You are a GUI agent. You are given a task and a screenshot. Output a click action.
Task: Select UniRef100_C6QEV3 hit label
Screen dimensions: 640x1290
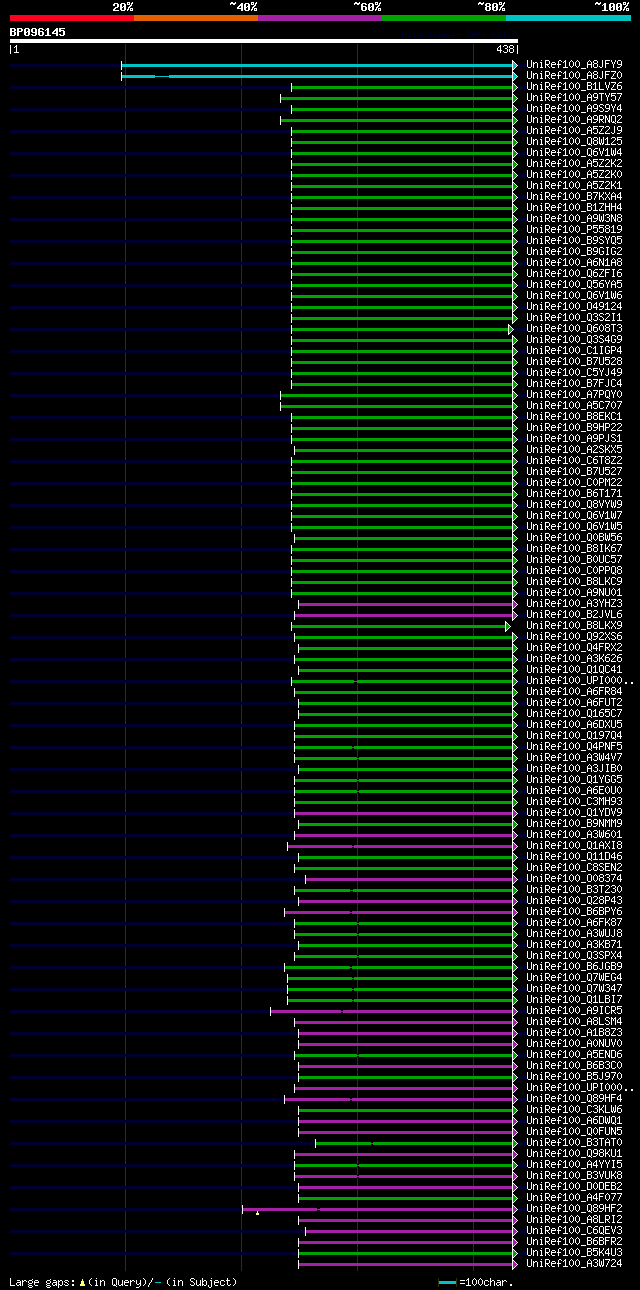pyautogui.click(x=574, y=1231)
